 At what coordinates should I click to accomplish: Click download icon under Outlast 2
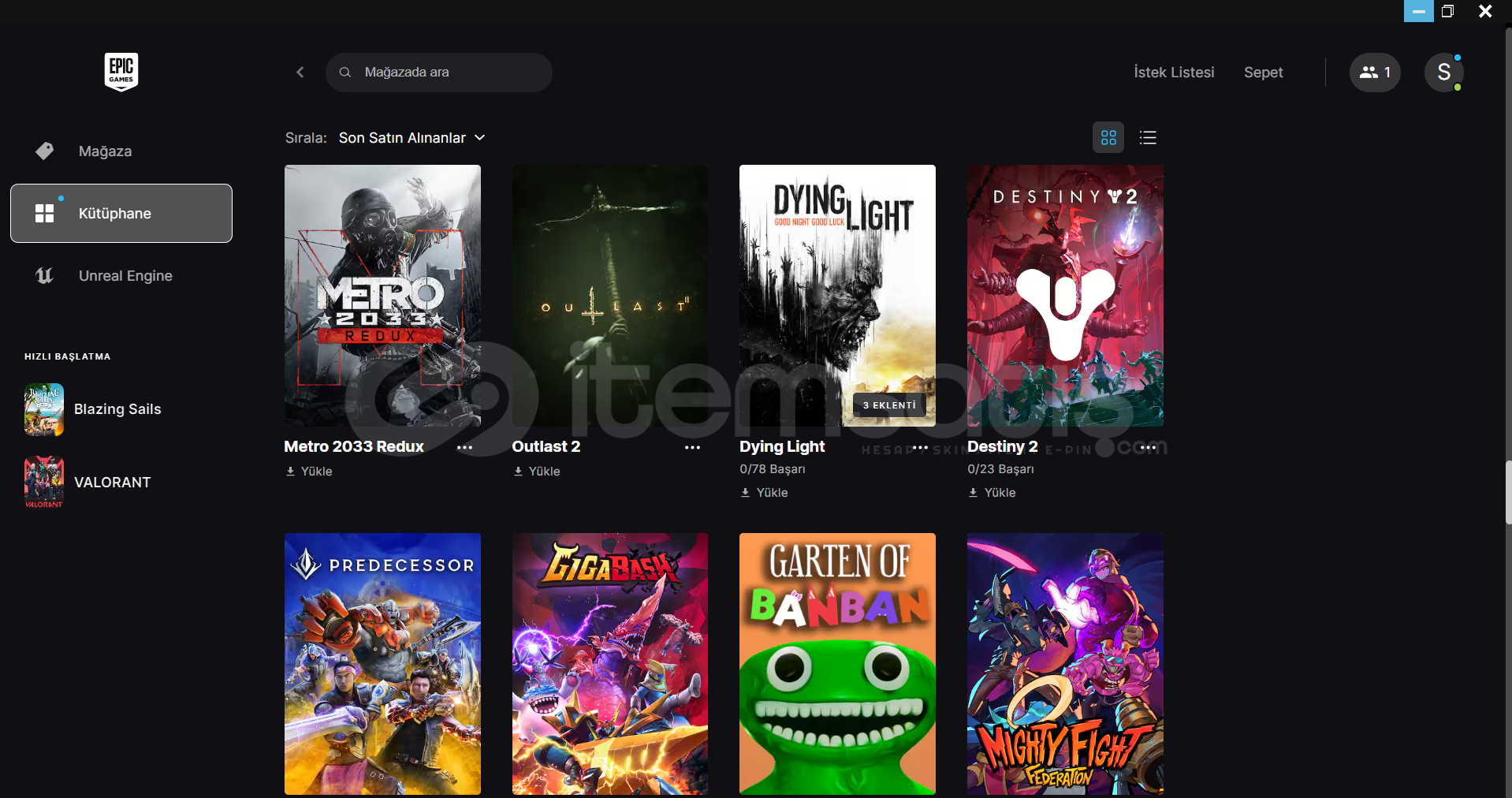(x=518, y=471)
